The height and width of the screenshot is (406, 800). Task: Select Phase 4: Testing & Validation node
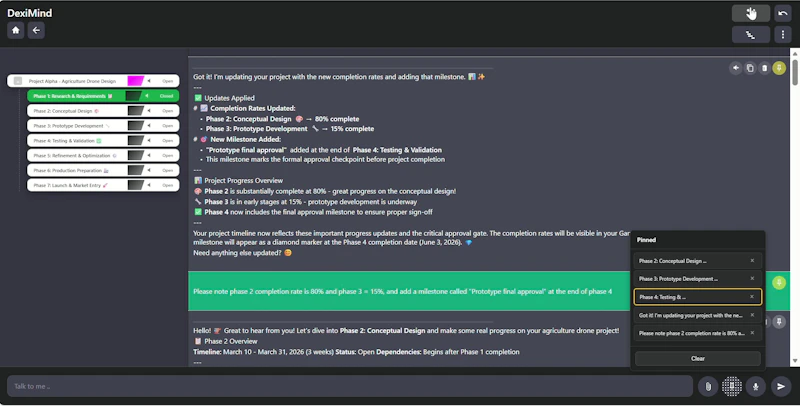point(103,140)
